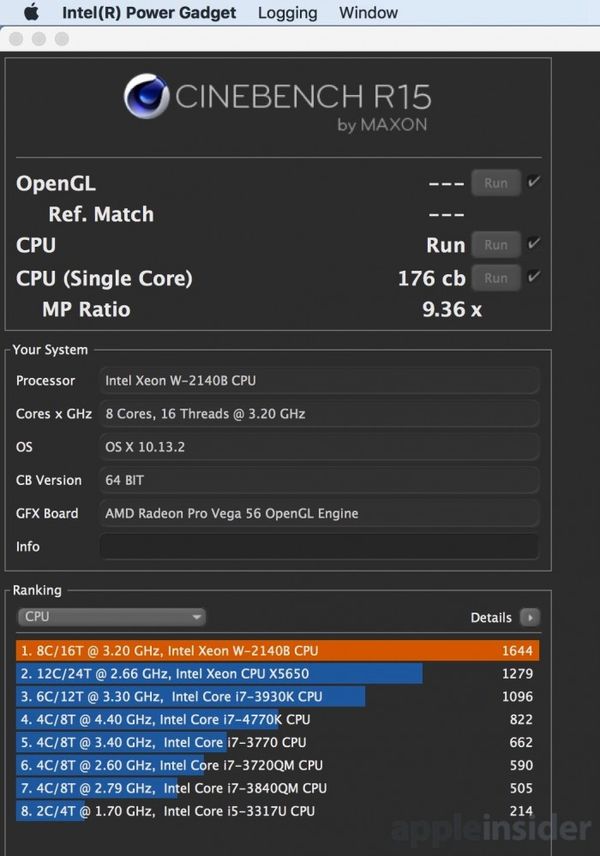Run the OpenGL benchmark
The image size is (600, 856).
[496, 183]
